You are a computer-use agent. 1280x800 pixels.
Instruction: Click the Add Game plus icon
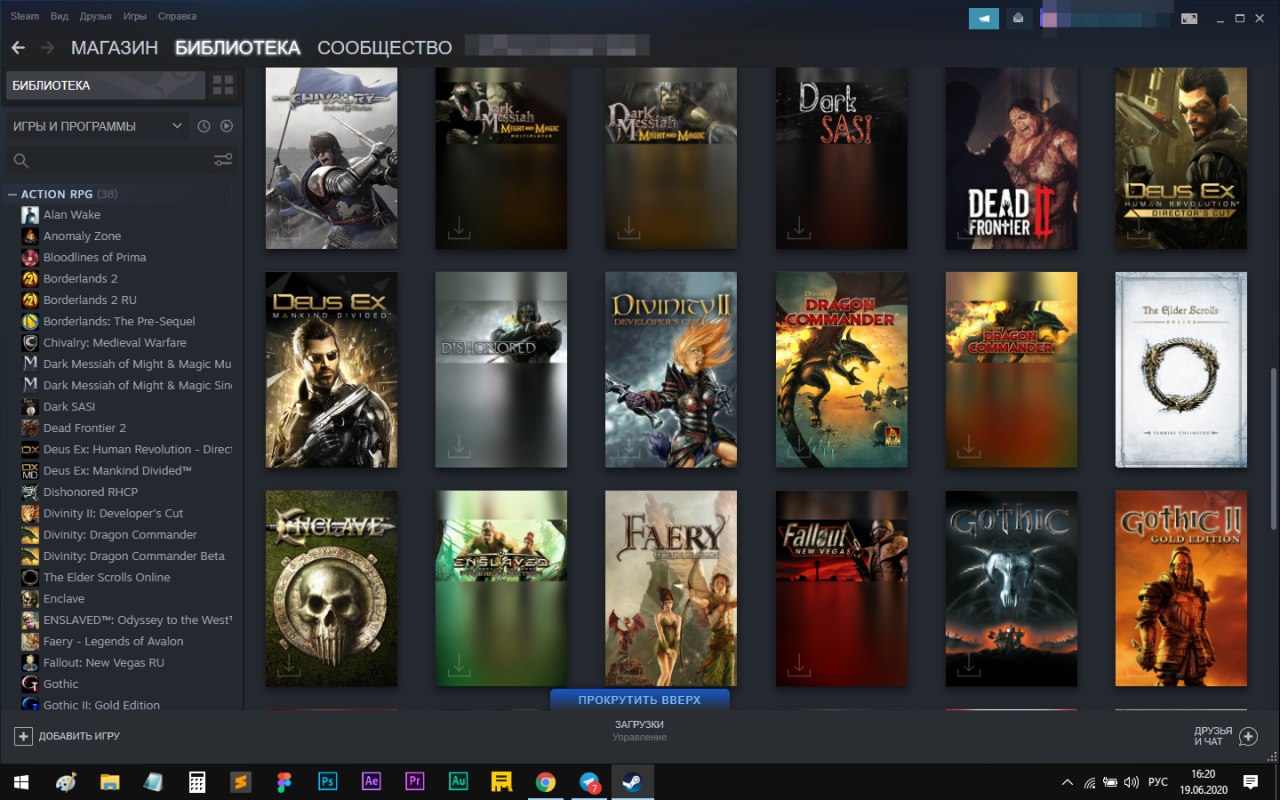point(23,736)
